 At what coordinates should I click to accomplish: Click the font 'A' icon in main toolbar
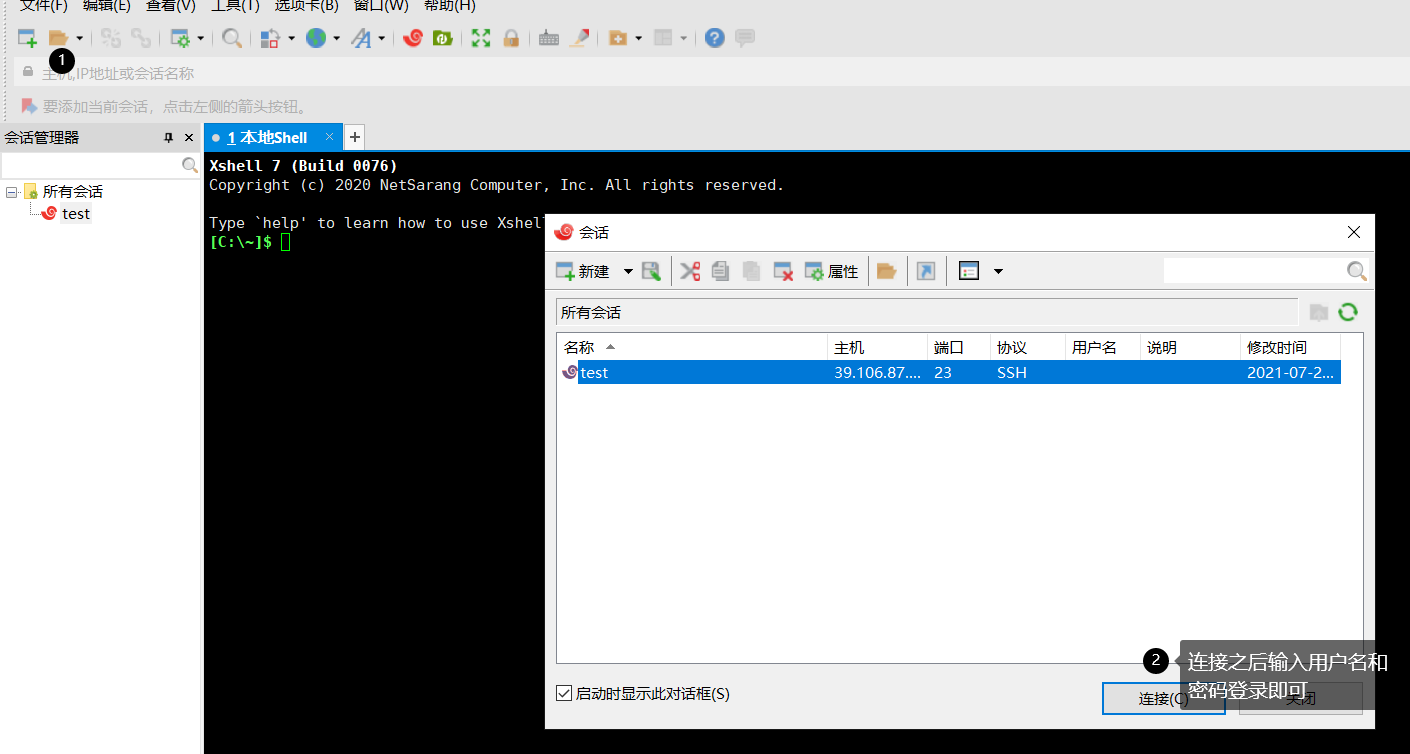pos(361,38)
